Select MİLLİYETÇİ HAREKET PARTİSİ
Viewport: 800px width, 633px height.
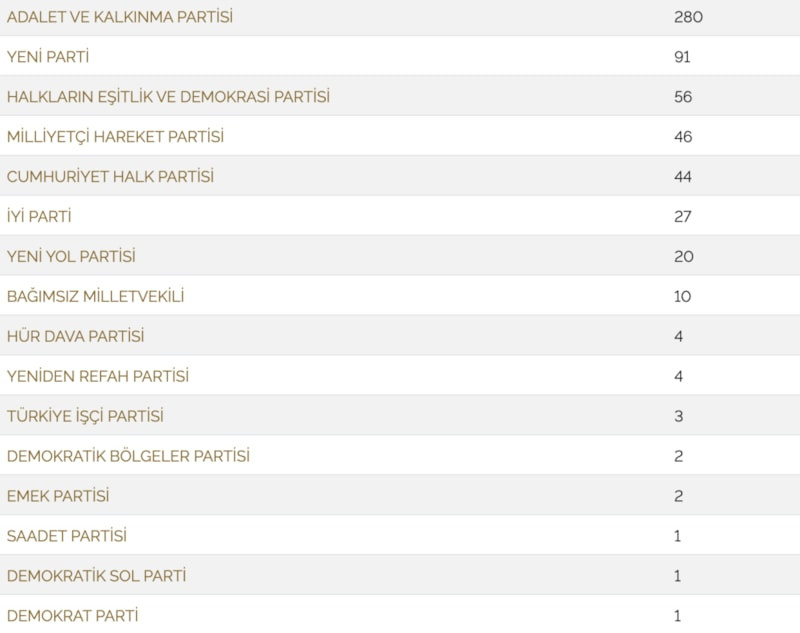pos(115,137)
